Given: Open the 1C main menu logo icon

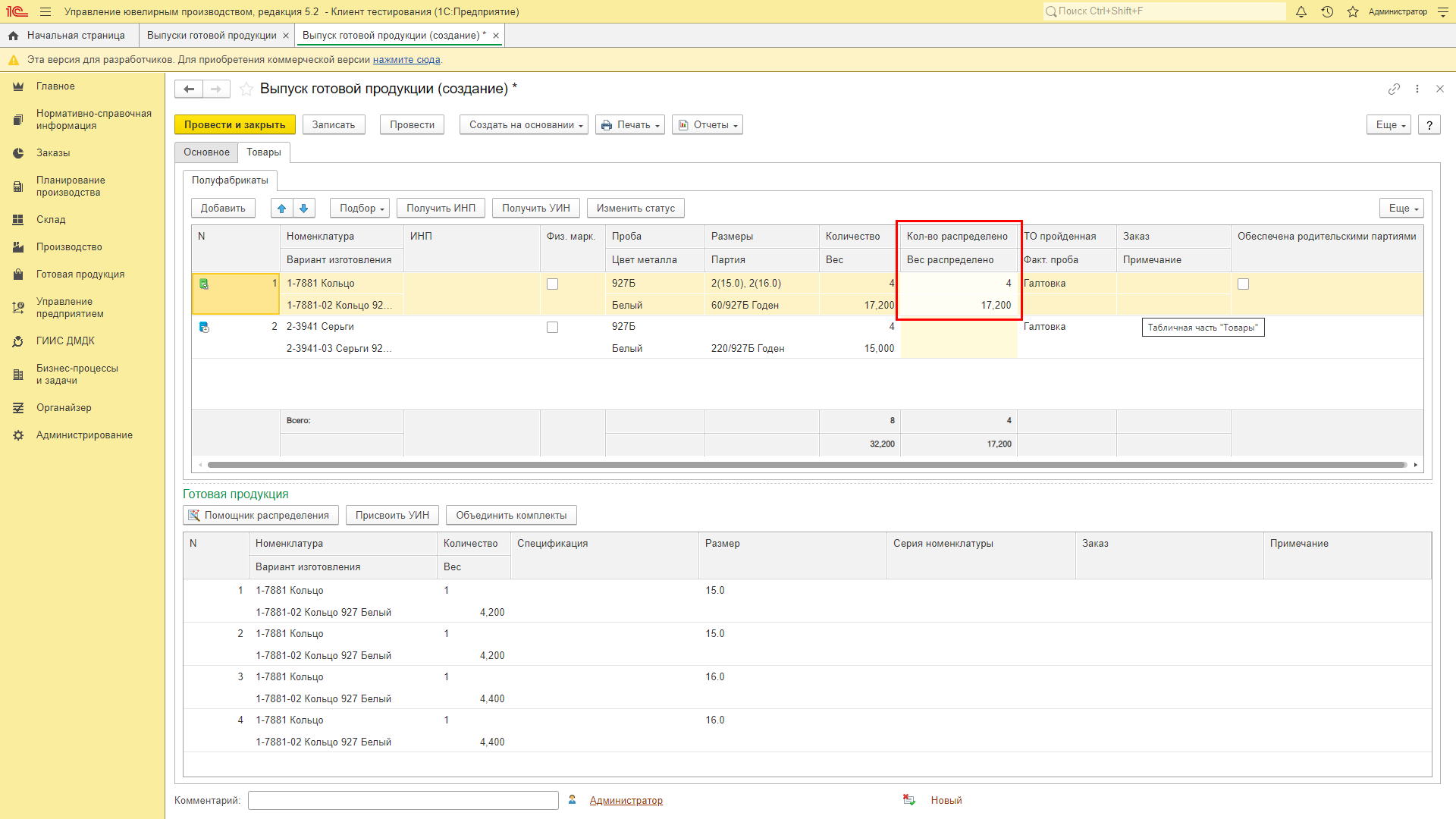Looking at the screenshot, I should click(17, 11).
